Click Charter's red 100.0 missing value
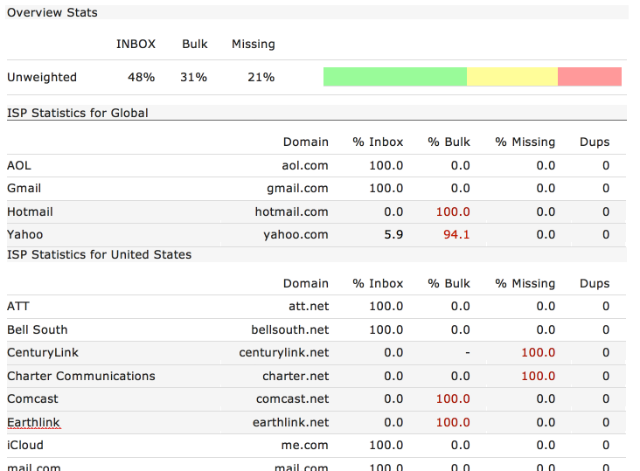640x471 pixels. (538, 376)
